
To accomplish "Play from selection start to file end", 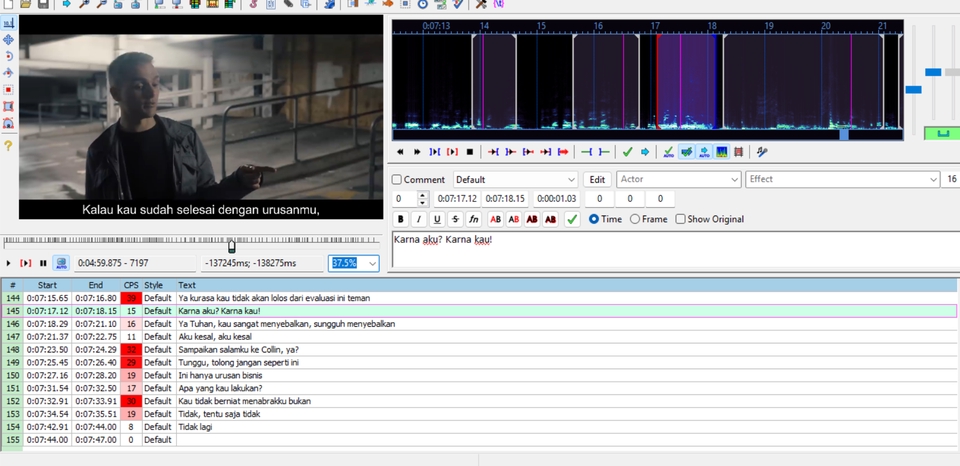I will (x=563, y=152).
